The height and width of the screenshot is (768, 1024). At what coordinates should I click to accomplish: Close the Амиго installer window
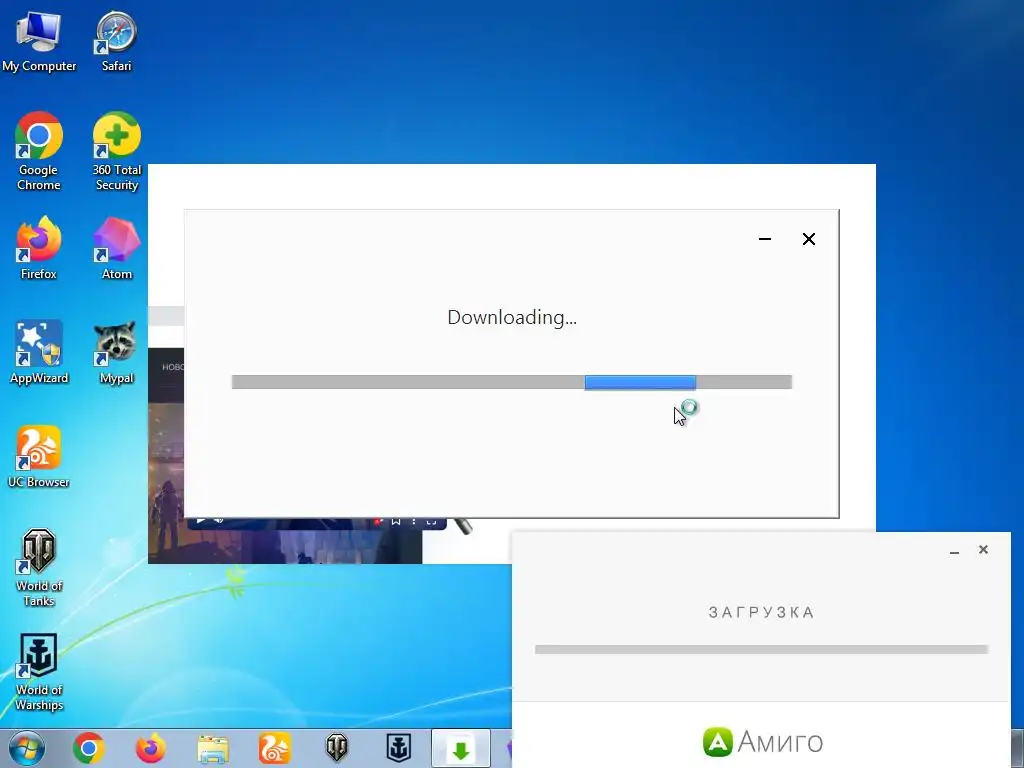coord(983,549)
